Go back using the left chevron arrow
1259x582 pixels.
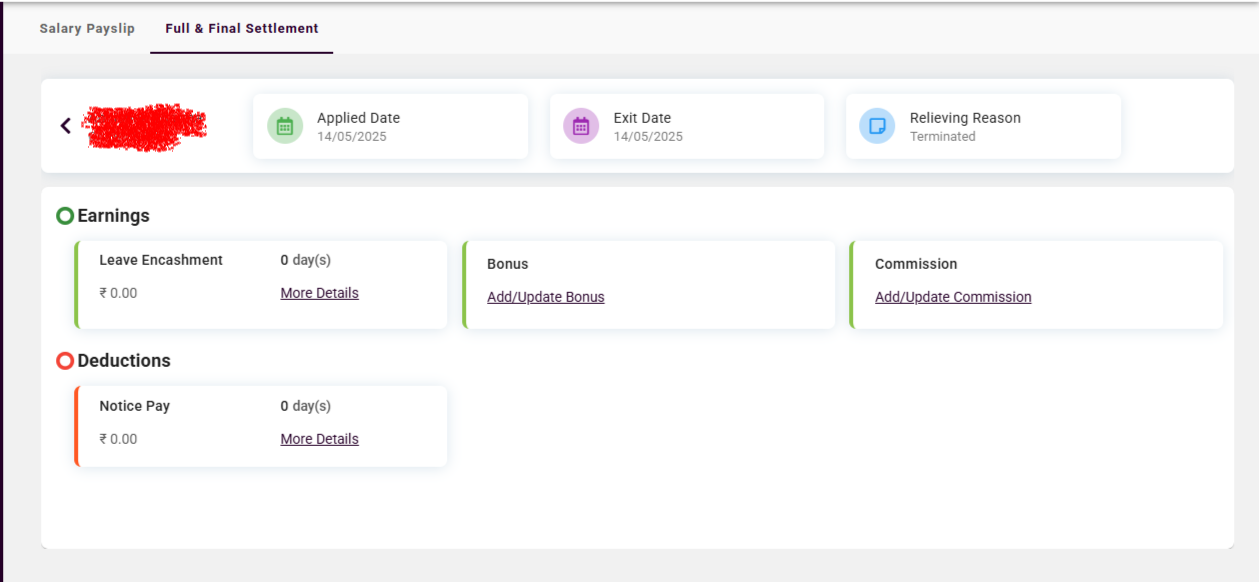(x=66, y=126)
